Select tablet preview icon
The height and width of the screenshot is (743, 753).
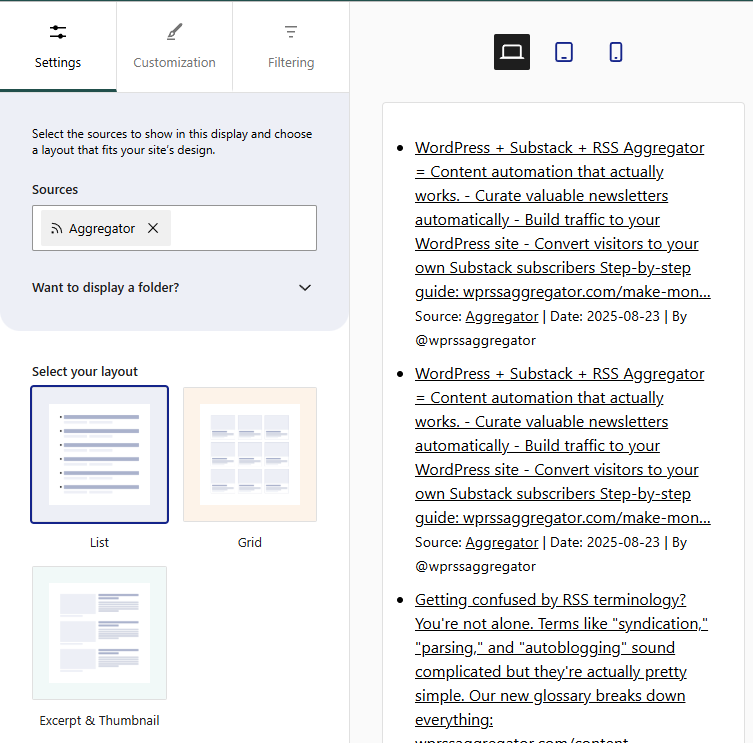click(564, 52)
